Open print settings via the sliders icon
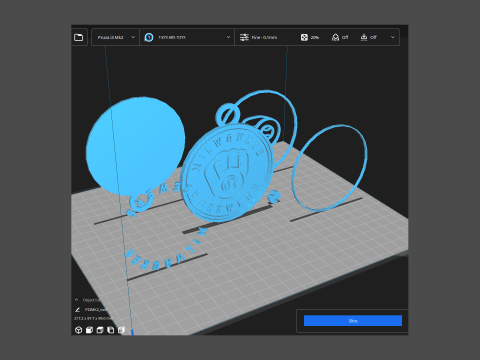The width and height of the screenshot is (480, 360). click(x=244, y=37)
